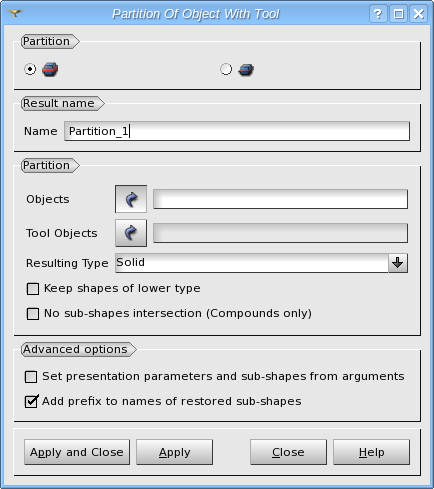Click the Apply and Close button
This screenshot has width=434, height=489.
pos(77,452)
